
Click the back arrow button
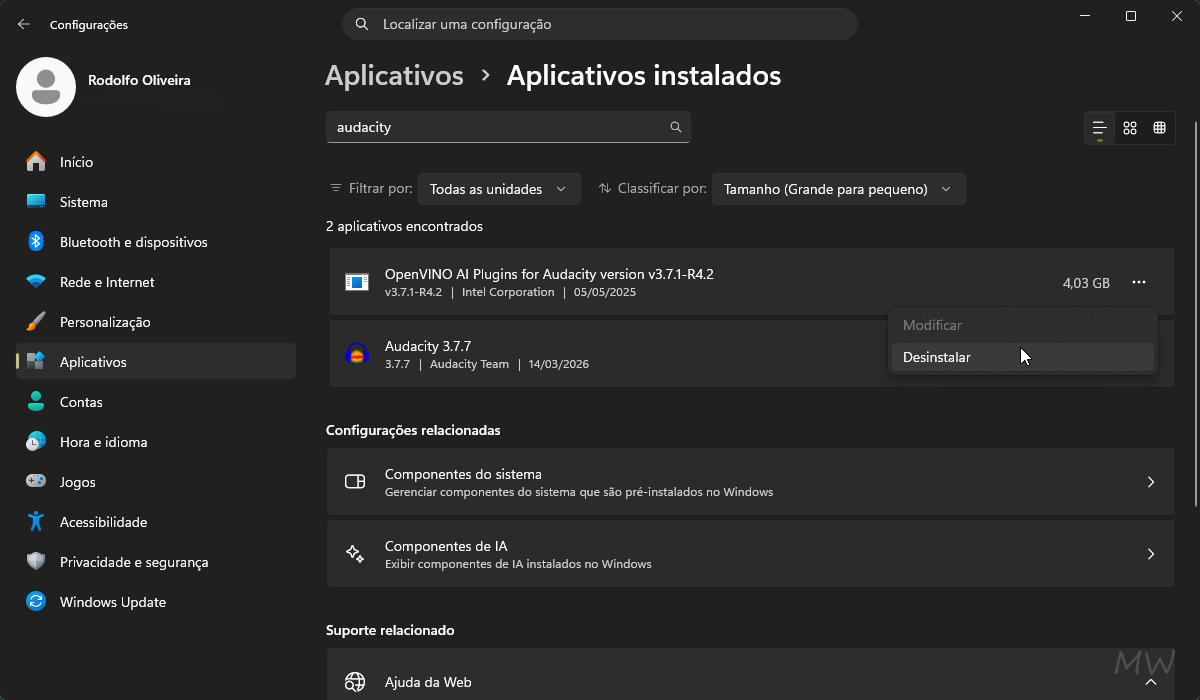pyautogui.click(x=22, y=24)
